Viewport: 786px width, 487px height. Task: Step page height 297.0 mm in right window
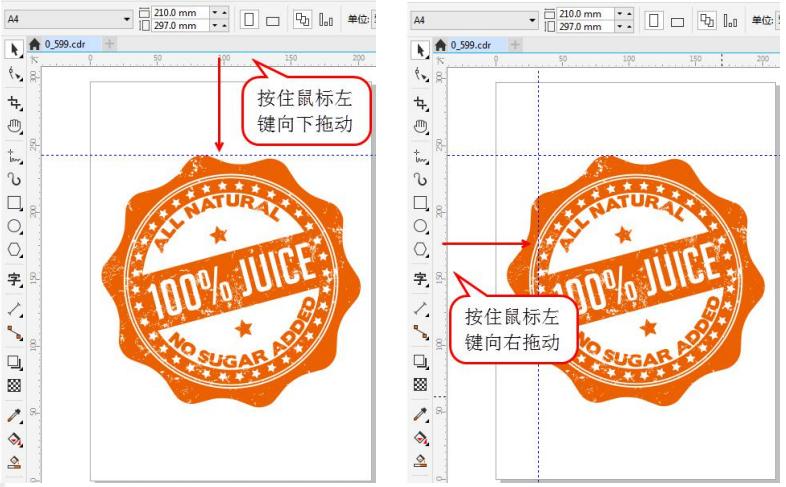(625, 26)
